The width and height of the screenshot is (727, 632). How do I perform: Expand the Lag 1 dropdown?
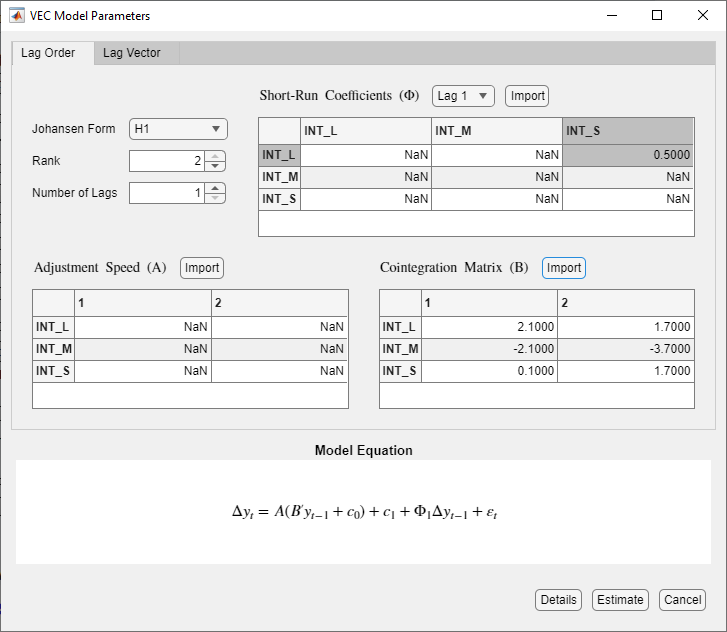click(x=463, y=96)
